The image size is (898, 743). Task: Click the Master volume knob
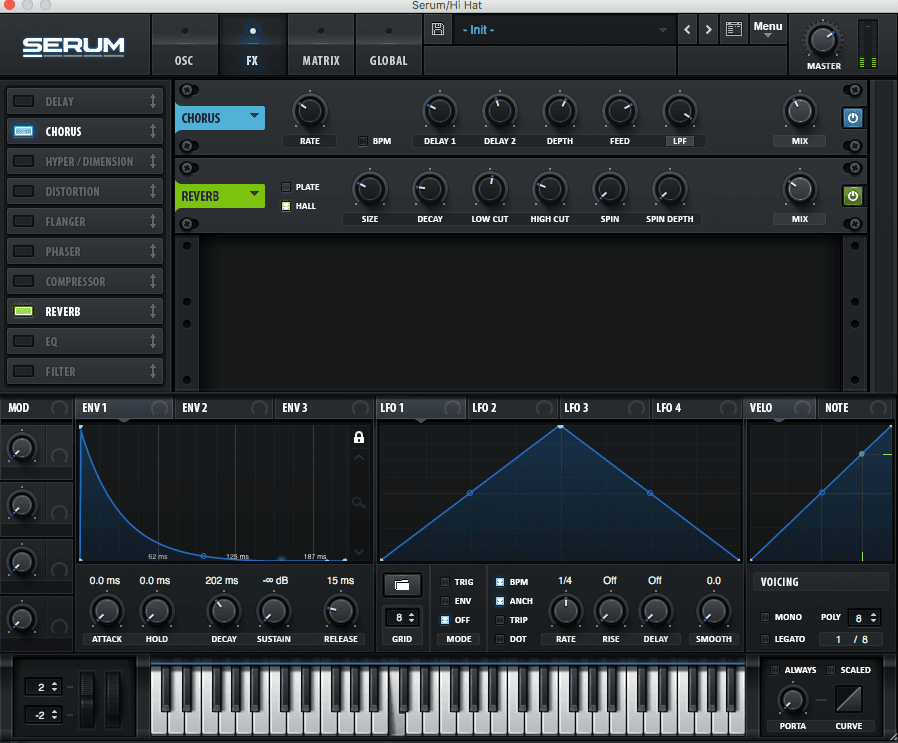823,41
